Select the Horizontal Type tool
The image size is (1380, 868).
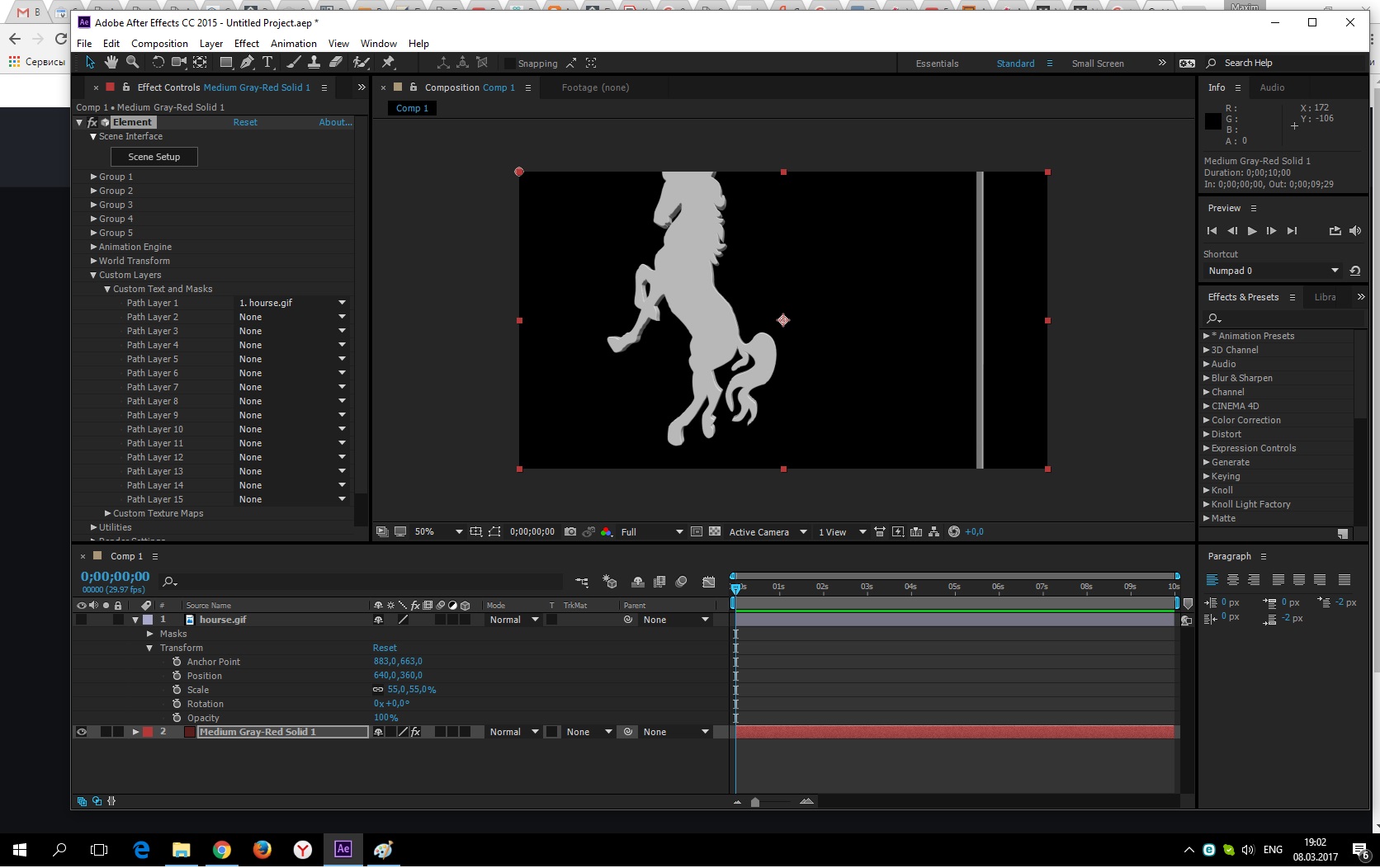point(267,63)
